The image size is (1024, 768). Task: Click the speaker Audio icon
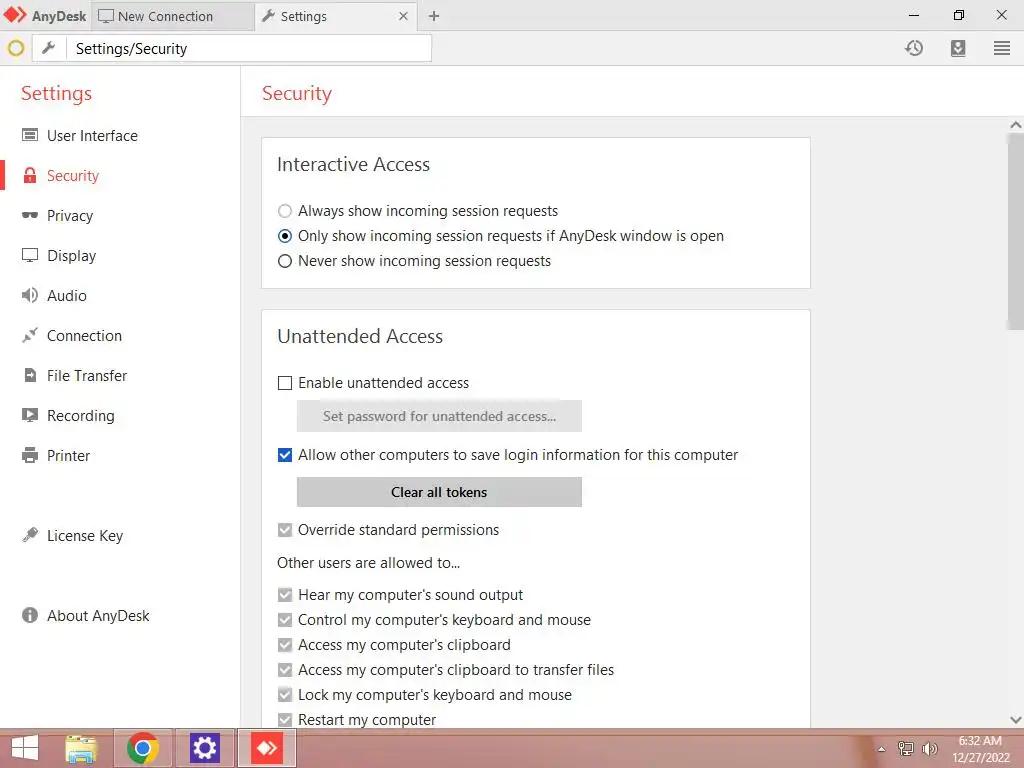(x=30, y=295)
